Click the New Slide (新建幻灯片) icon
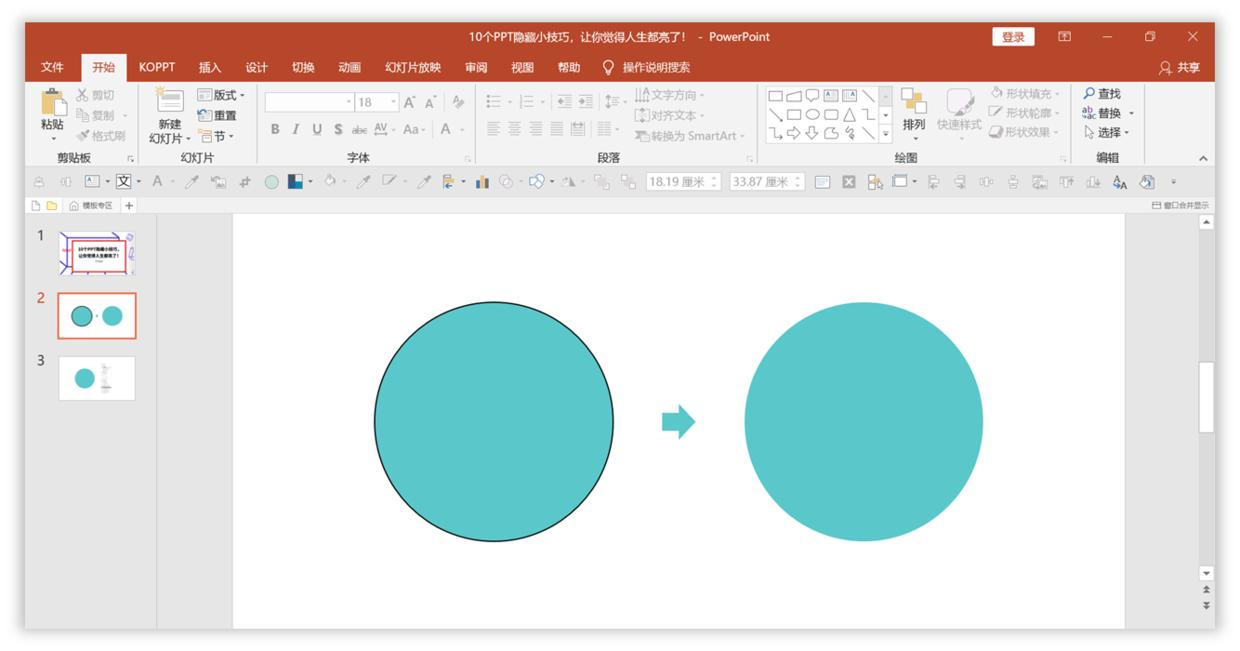Screen dimensions: 1240x651 click(x=170, y=103)
